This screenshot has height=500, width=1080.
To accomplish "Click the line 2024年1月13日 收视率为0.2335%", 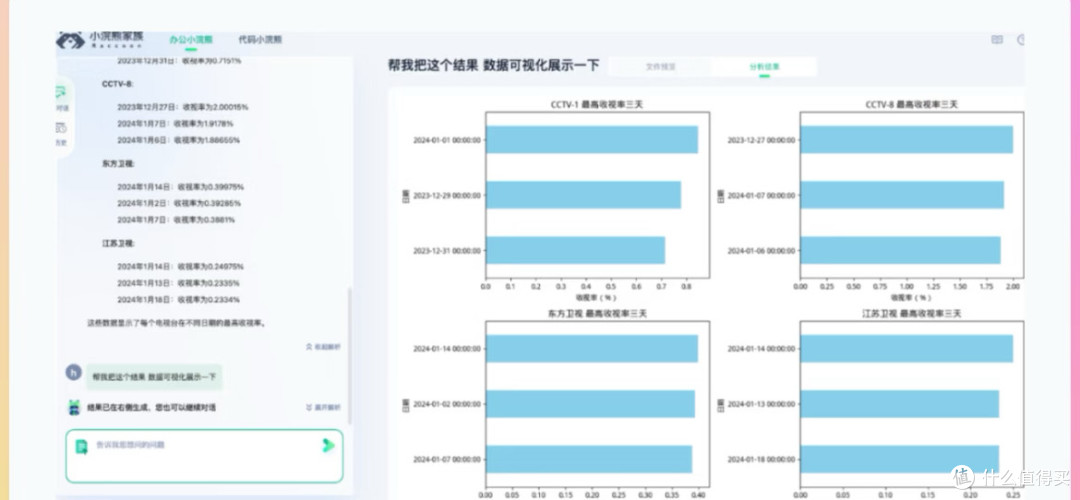I will (178, 283).
